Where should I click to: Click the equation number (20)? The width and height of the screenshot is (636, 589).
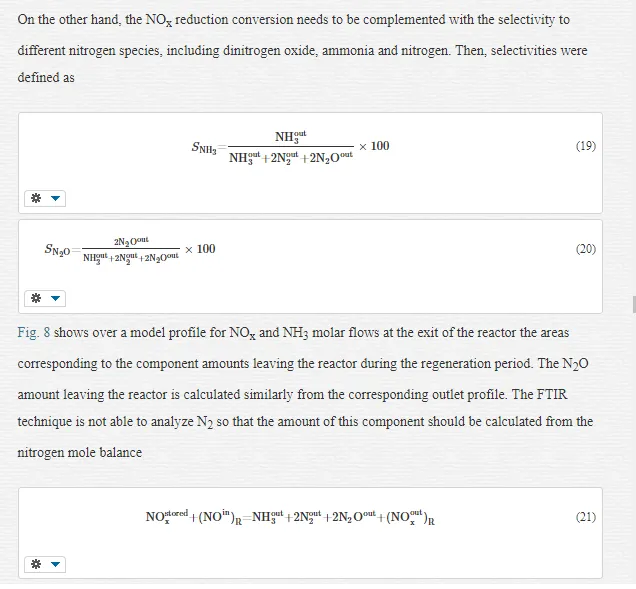tap(586, 249)
